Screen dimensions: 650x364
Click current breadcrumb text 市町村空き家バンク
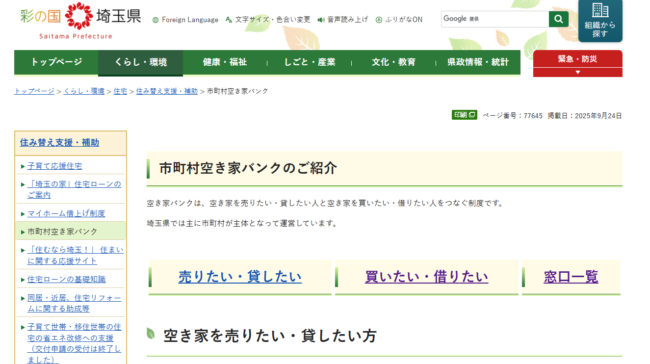[237, 91]
